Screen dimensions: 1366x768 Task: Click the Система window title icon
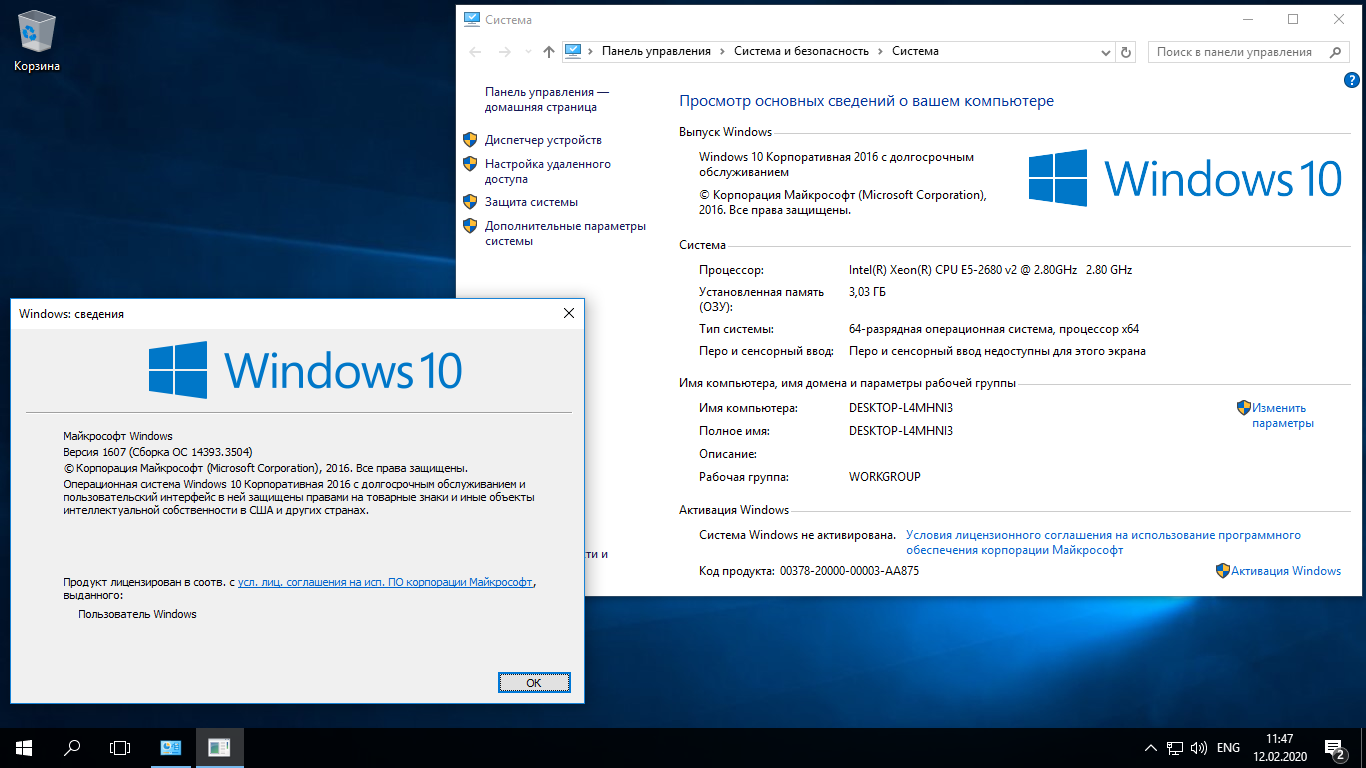point(471,19)
